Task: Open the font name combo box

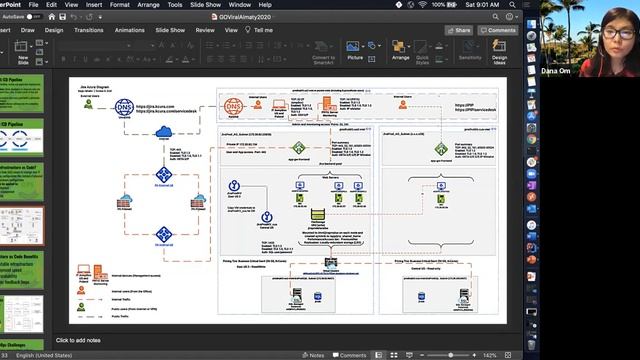Action: pos(94,45)
